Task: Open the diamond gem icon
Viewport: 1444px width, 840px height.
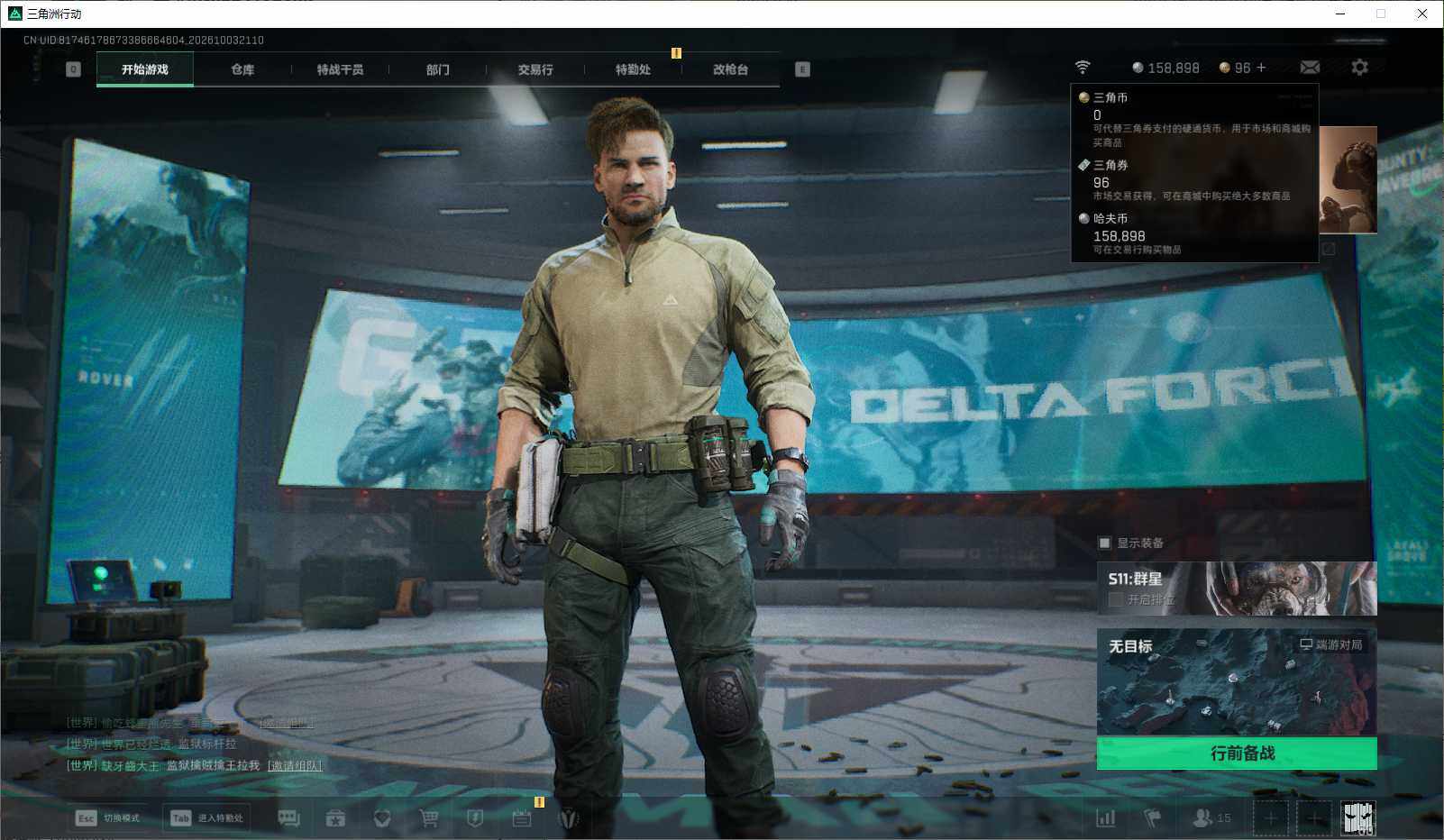Action: pyautogui.click(x=382, y=818)
